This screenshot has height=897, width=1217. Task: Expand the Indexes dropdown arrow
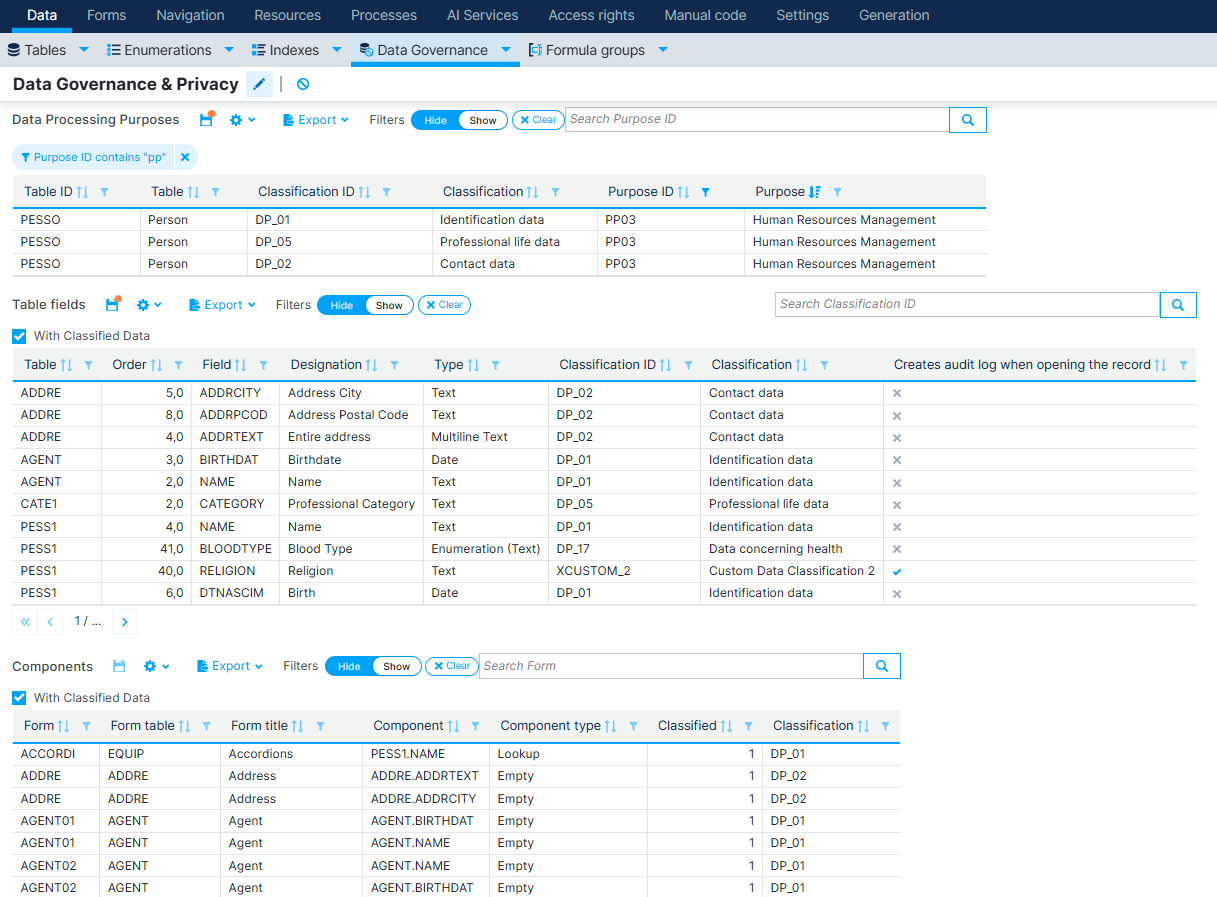point(337,50)
